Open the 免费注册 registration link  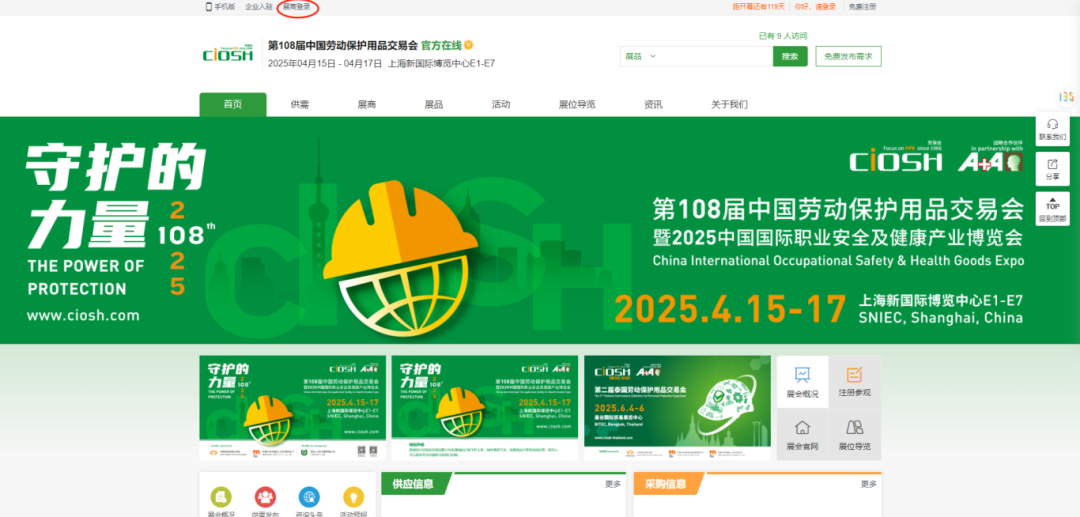coord(862,7)
